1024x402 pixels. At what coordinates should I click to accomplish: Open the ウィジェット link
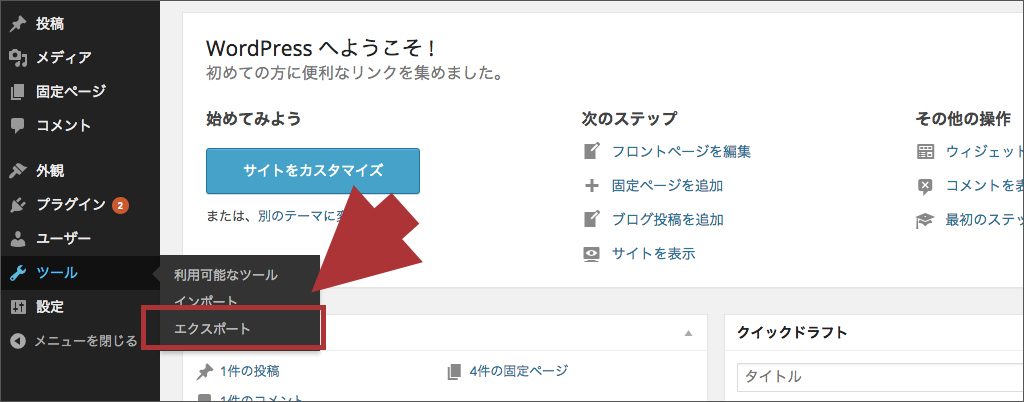984,152
